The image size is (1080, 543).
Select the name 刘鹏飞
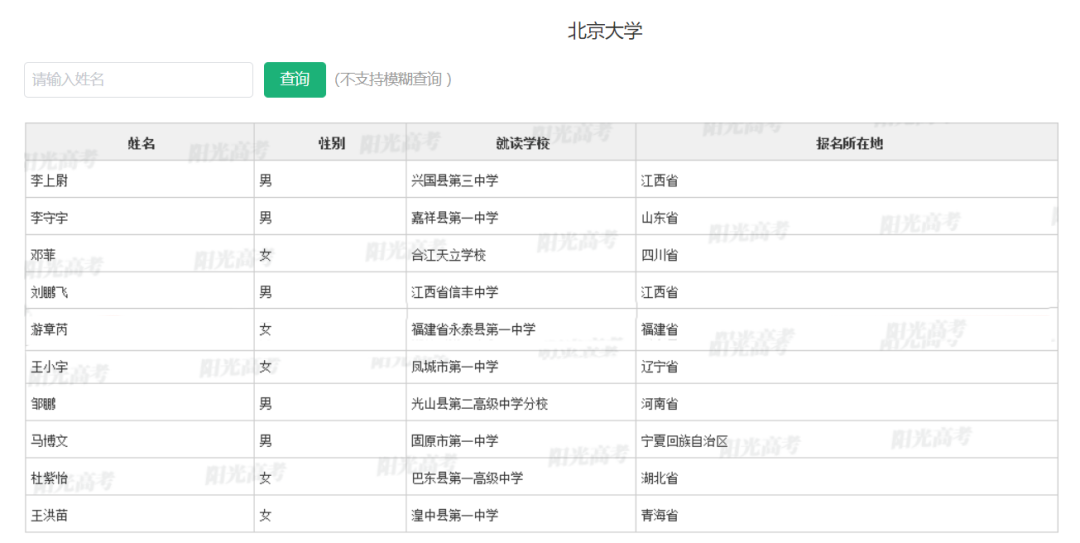[49, 292]
